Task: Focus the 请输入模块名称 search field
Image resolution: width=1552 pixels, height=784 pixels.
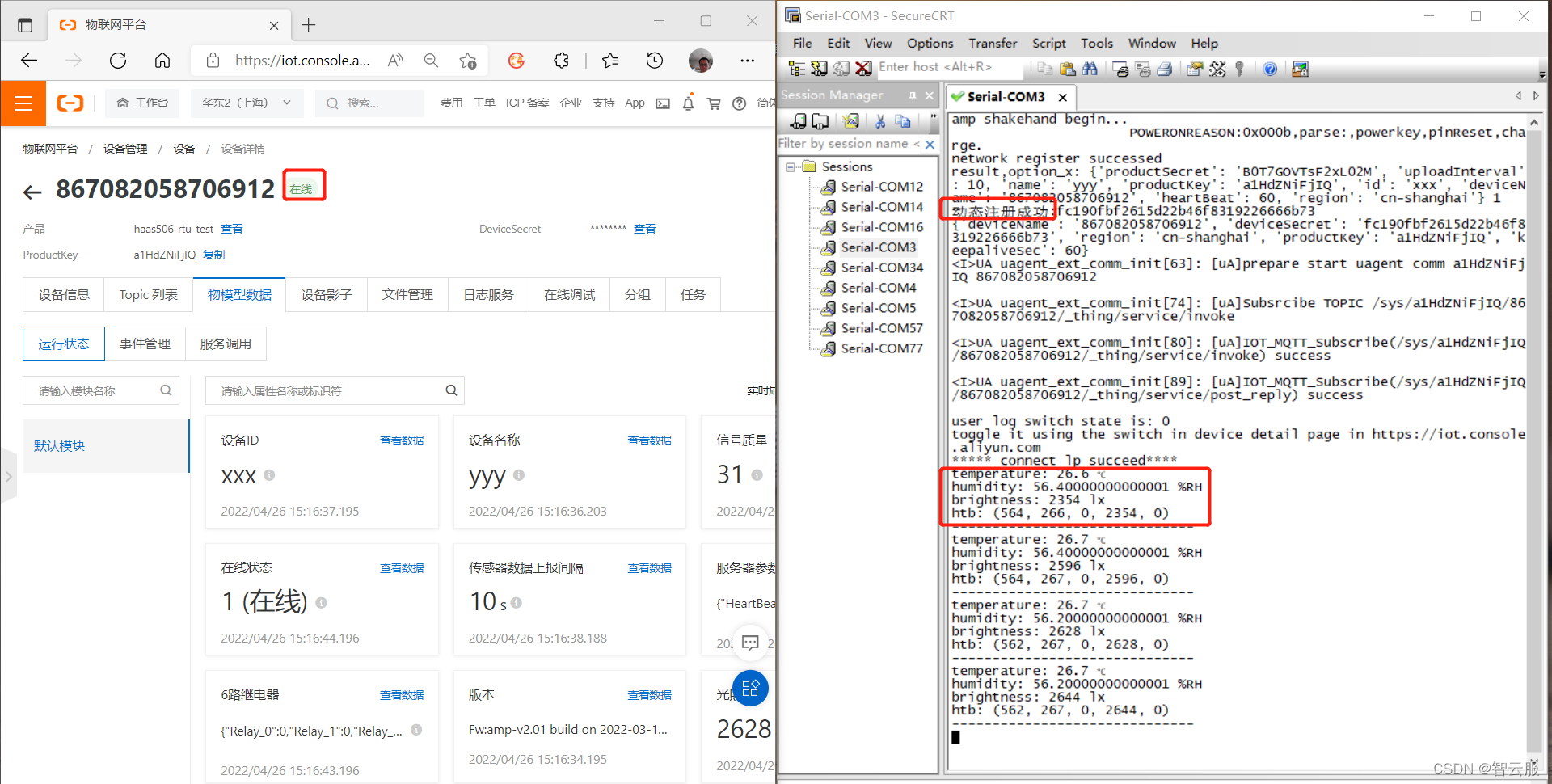Action: tap(100, 391)
